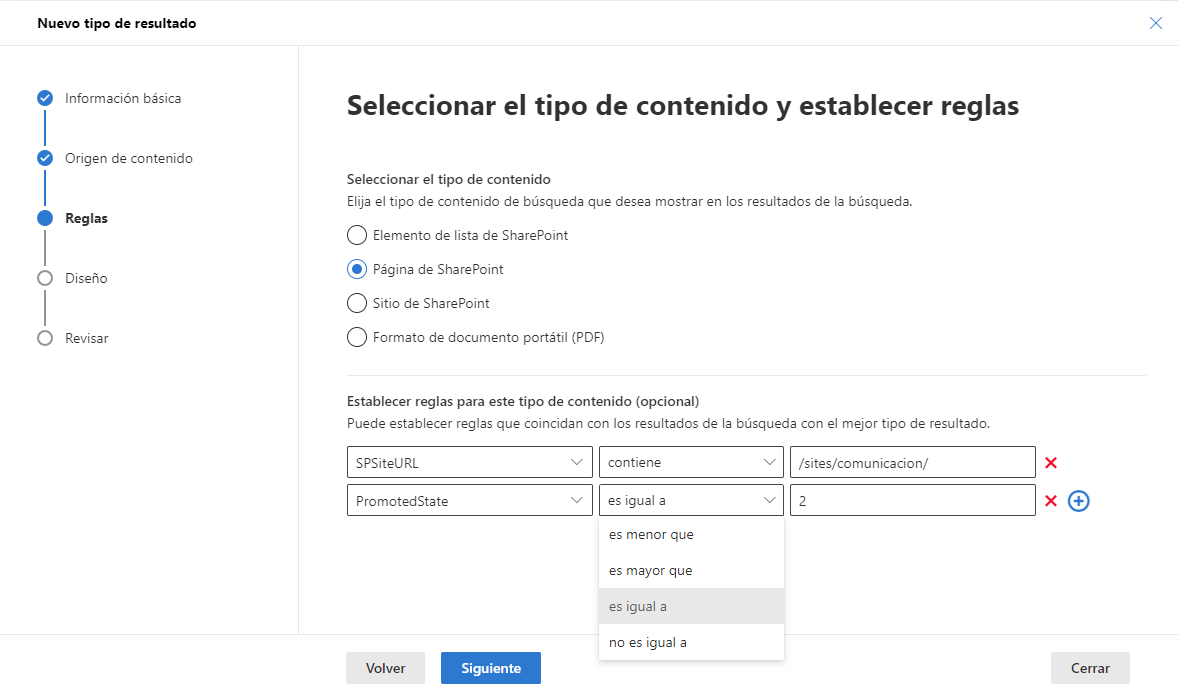1178x699 pixels.
Task: Click the empty step circle for Revisar
Action: tap(45, 338)
